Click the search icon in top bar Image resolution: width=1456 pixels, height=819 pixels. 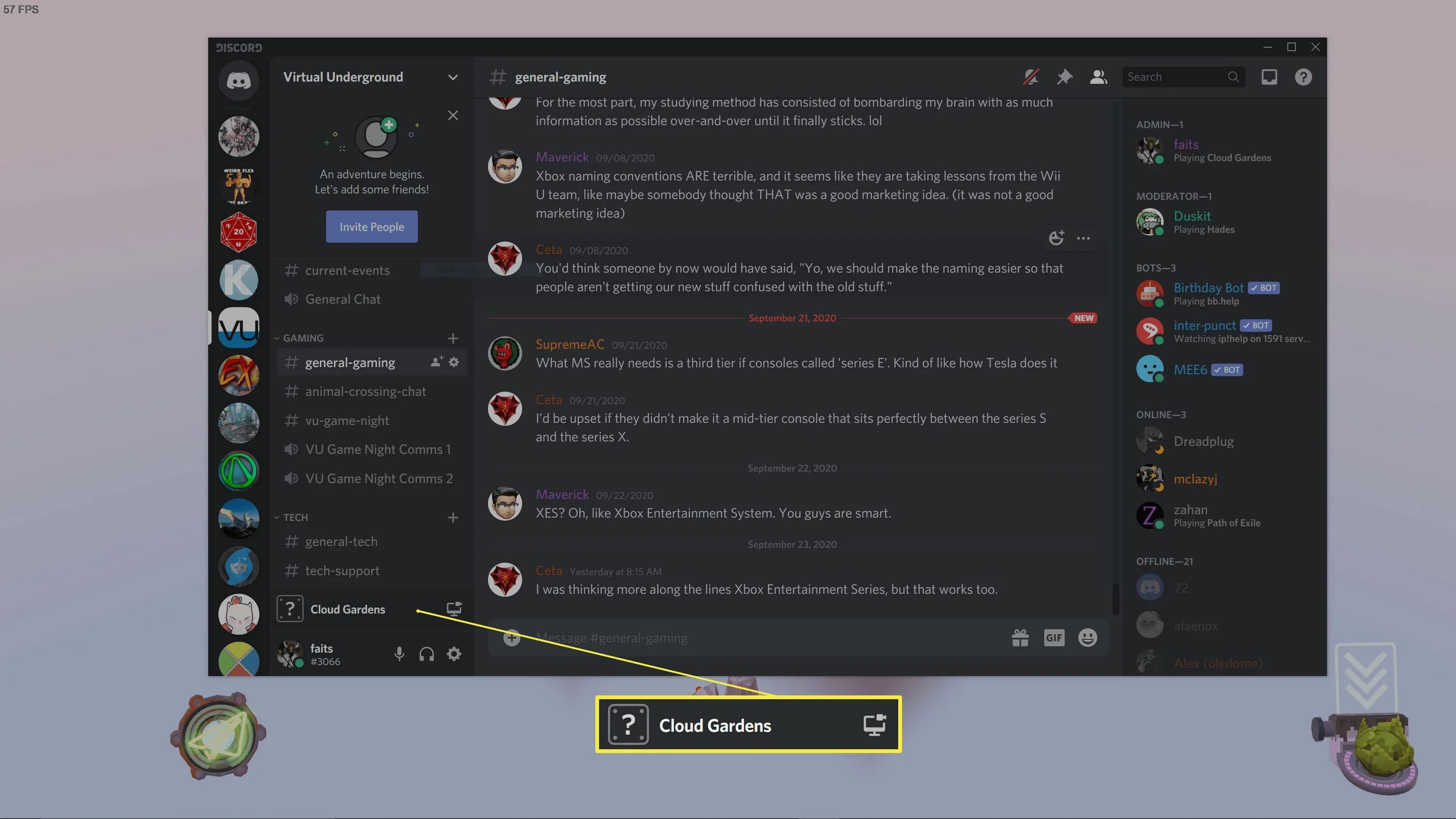pyautogui.click(x=1231, y=77)
